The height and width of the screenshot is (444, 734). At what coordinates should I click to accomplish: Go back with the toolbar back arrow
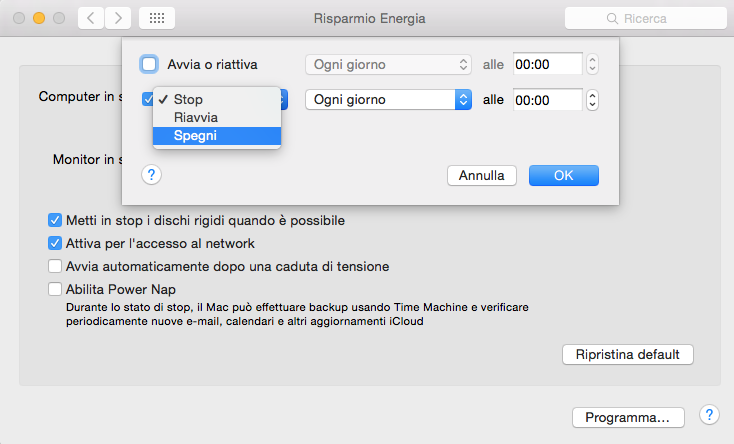coord(90,18)
